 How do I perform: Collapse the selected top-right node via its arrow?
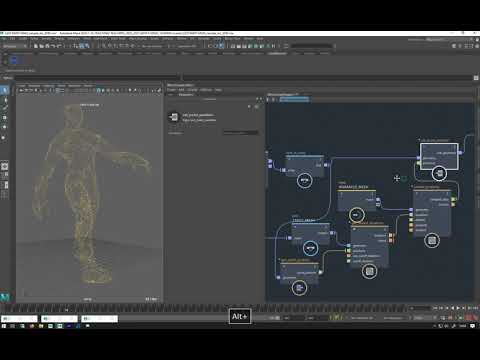tap(419, 140)
